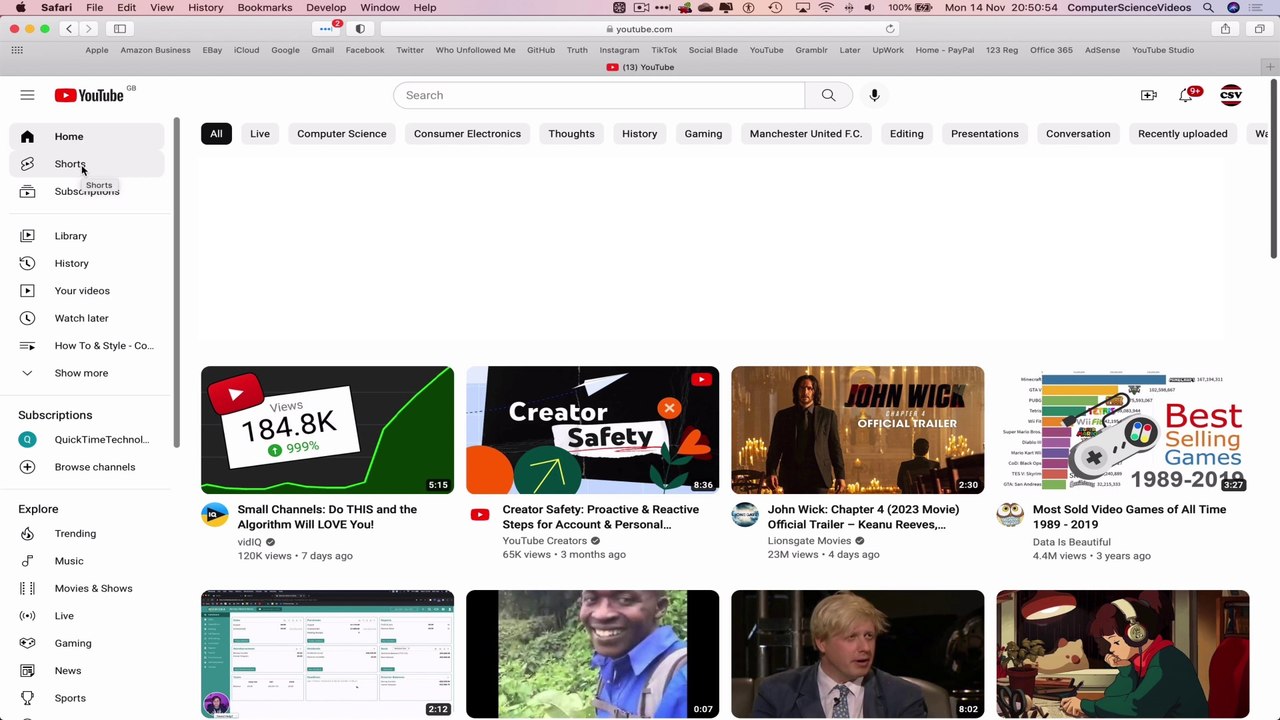Open Shorts in the sidebar

click(86, 164)
